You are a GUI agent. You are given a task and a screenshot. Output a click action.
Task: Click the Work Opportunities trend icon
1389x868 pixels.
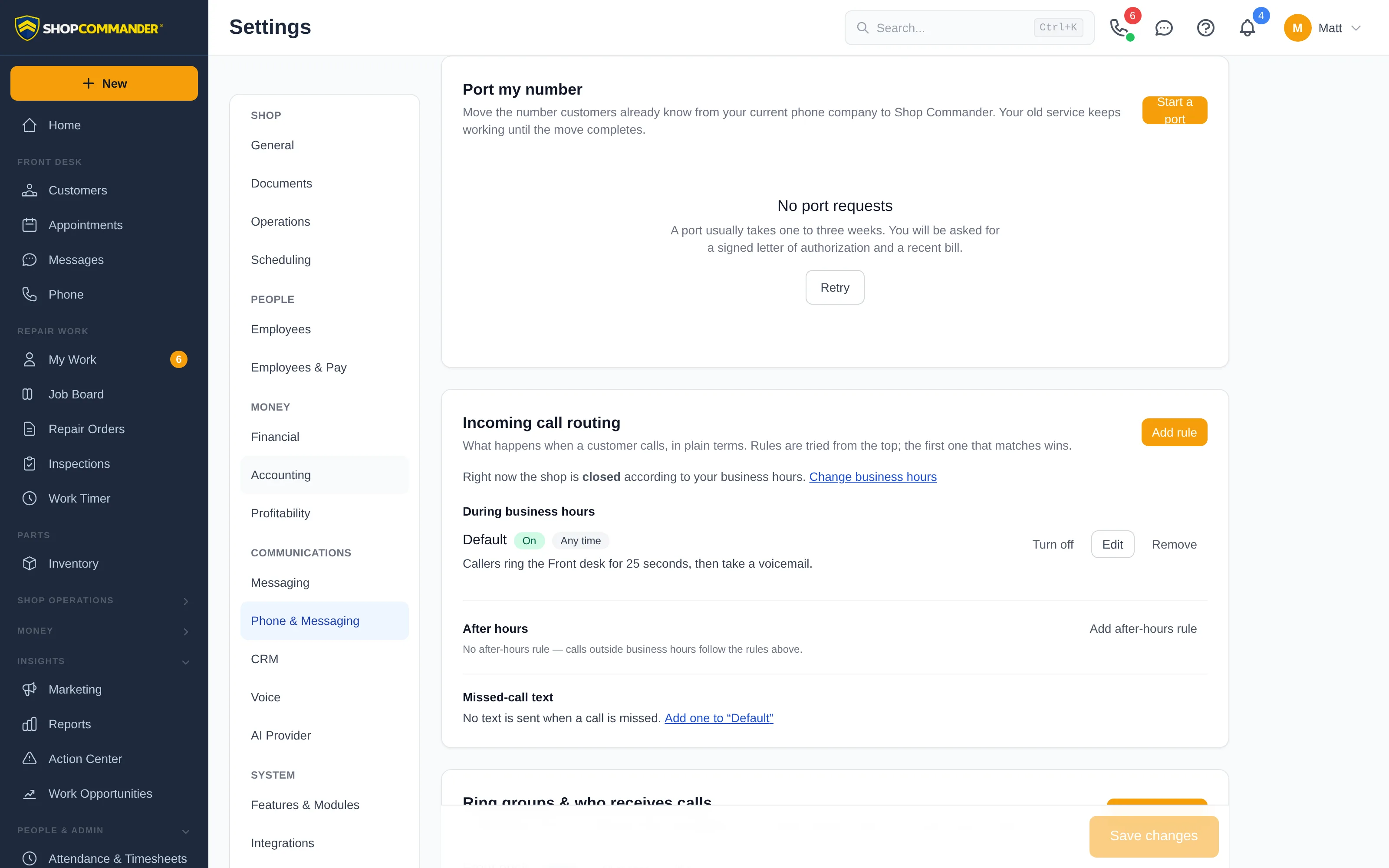pyautogui.click(x=29, y=793)
